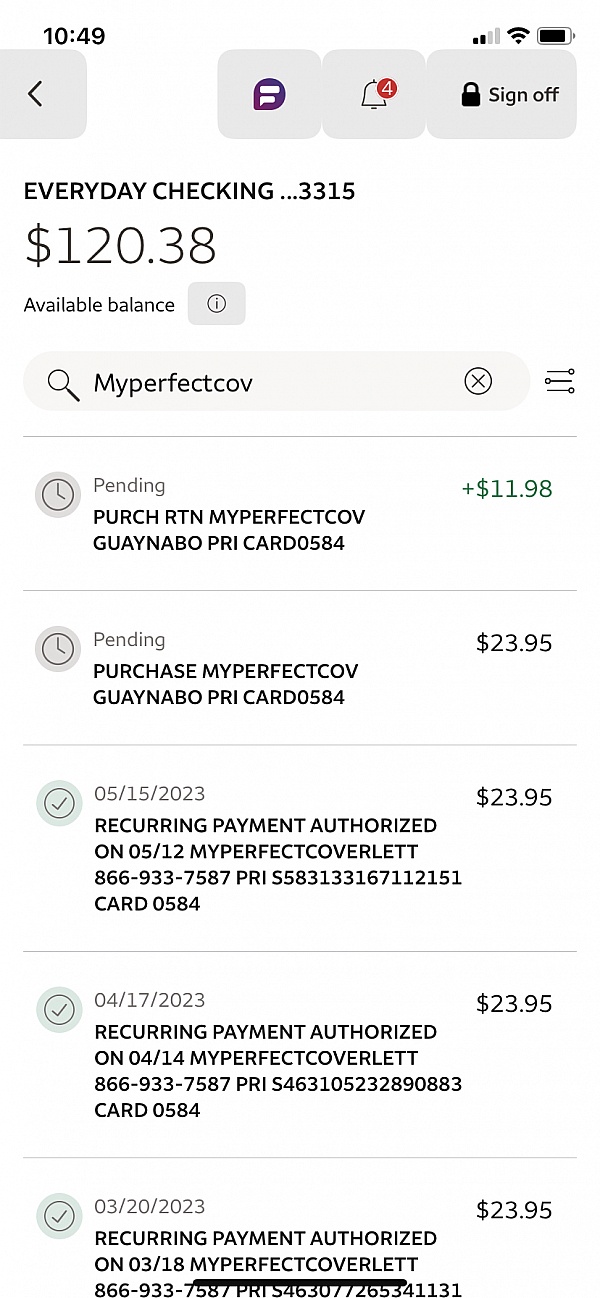Select the +$11.98 refund amount
Screen dimensions: 600x1298
point(506,489)
